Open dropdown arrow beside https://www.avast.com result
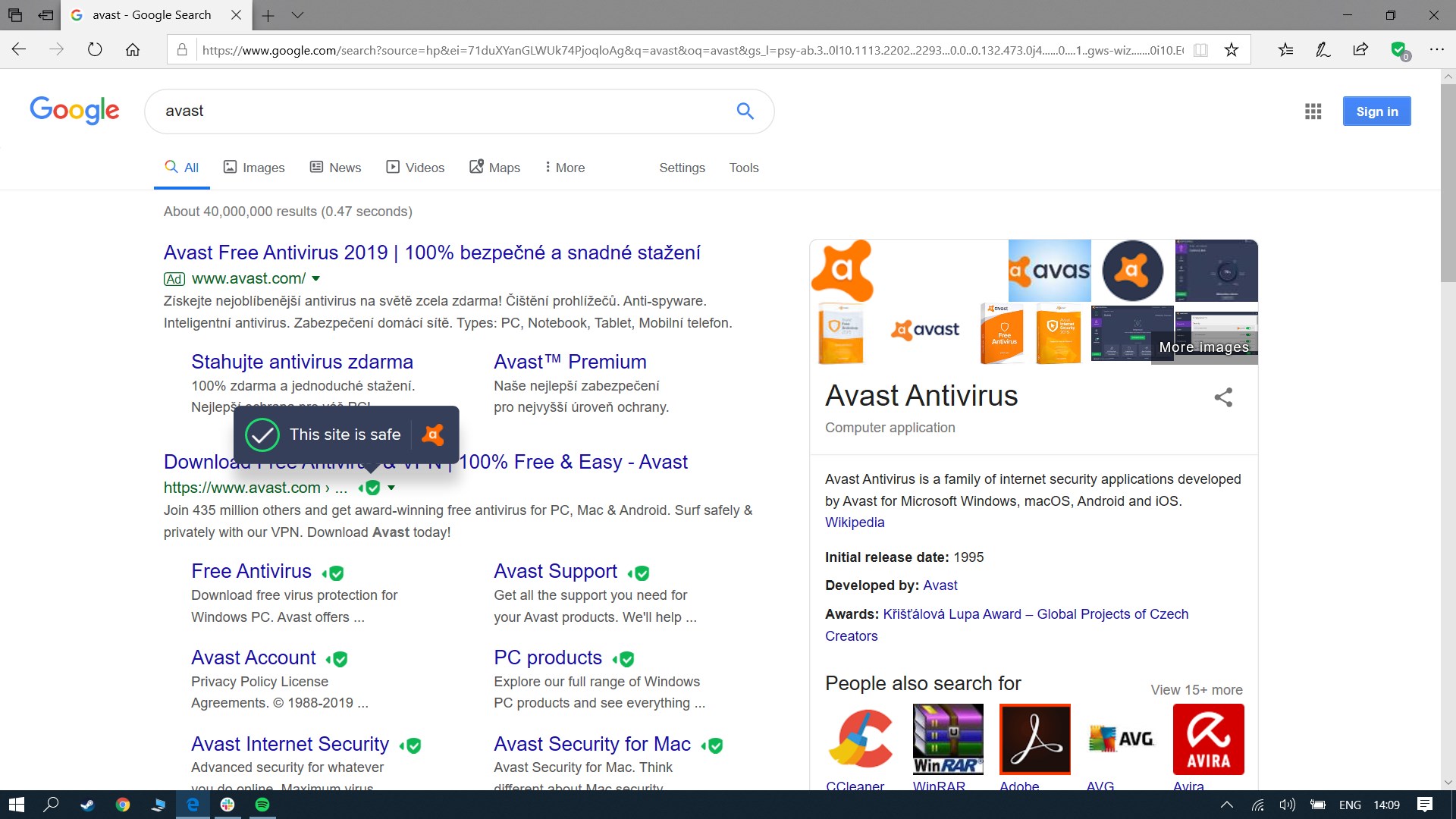1456x819 pixels. coord(391,488)
